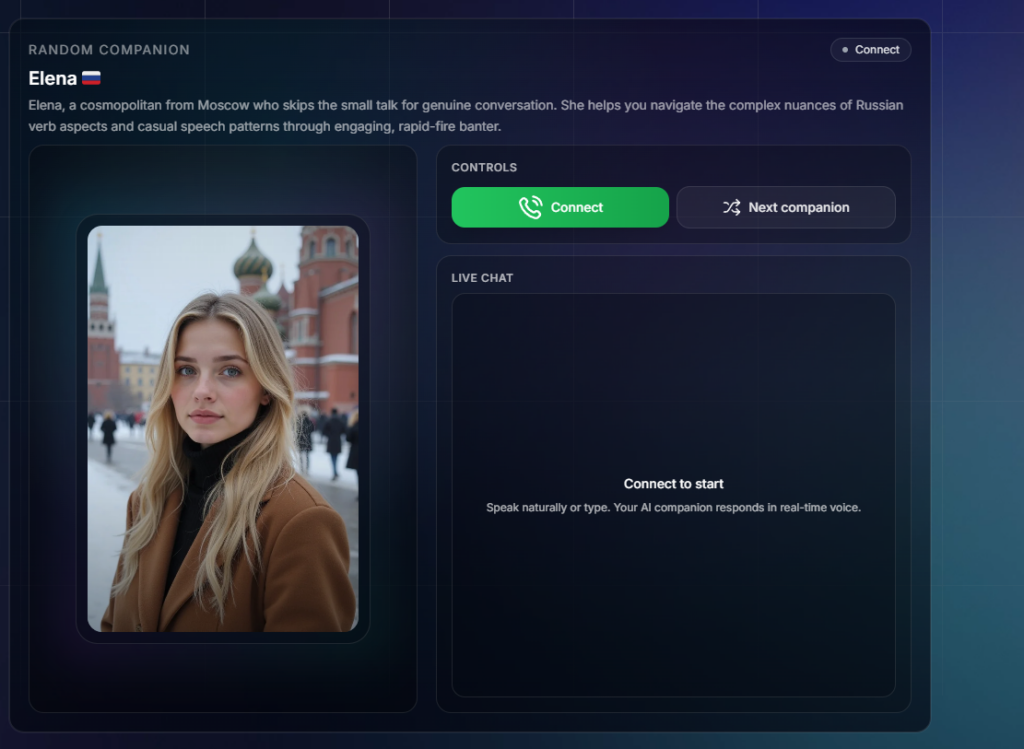Open Elena's portrait photo
This screenshot has width=1024, height=749.
tap(223, 428)
